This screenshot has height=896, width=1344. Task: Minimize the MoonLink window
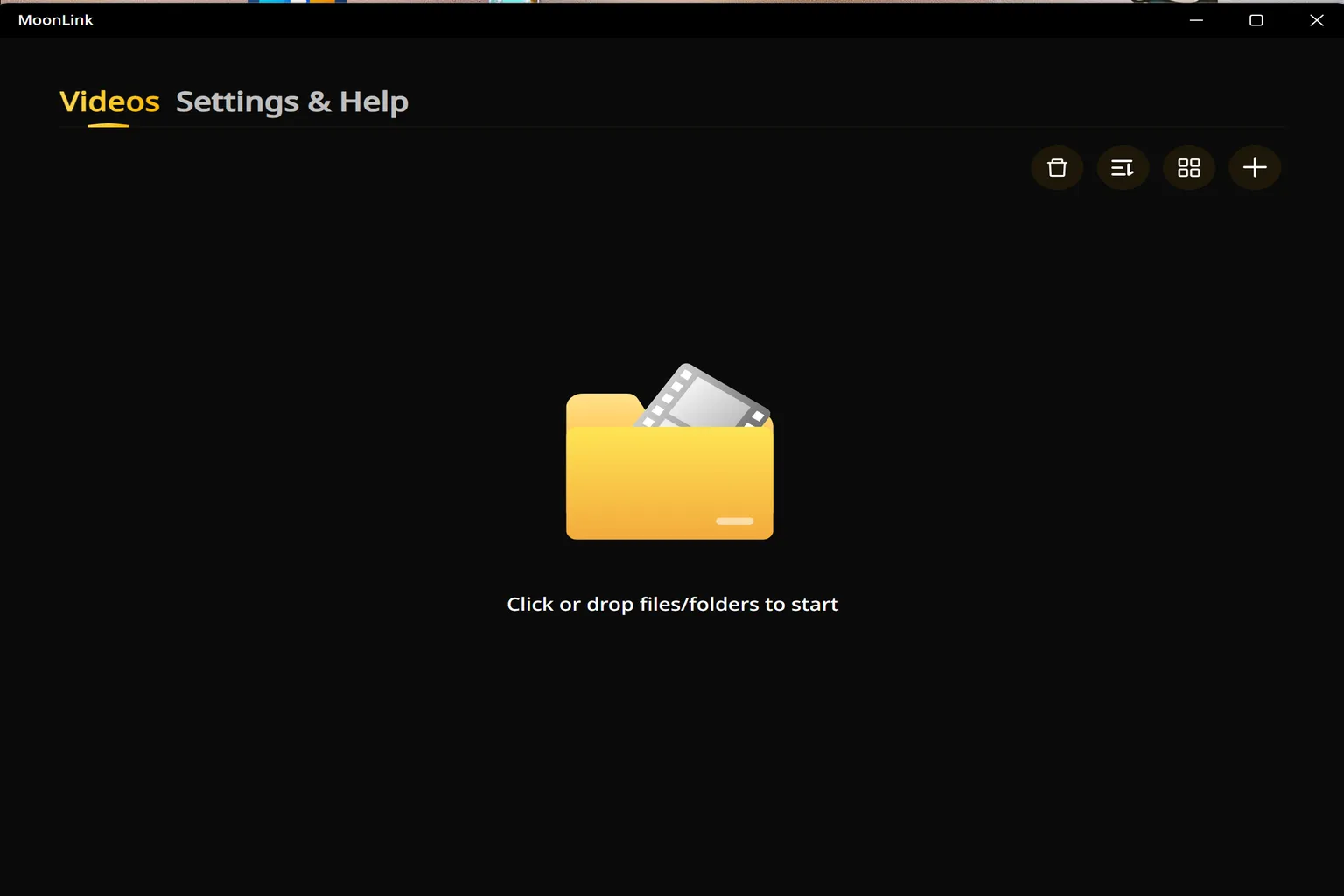pyautogui.click(x=1196, y=19)
